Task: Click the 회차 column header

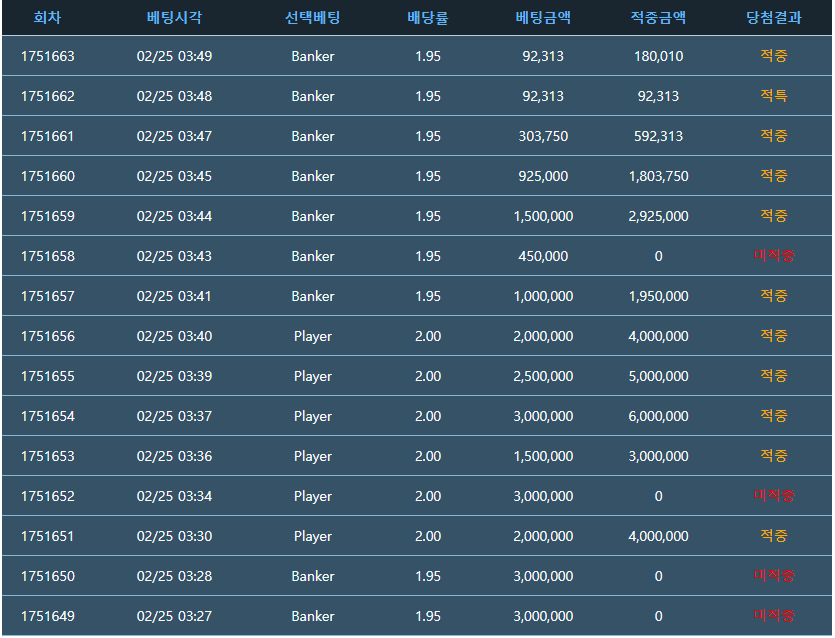Action: coord(47,18)
